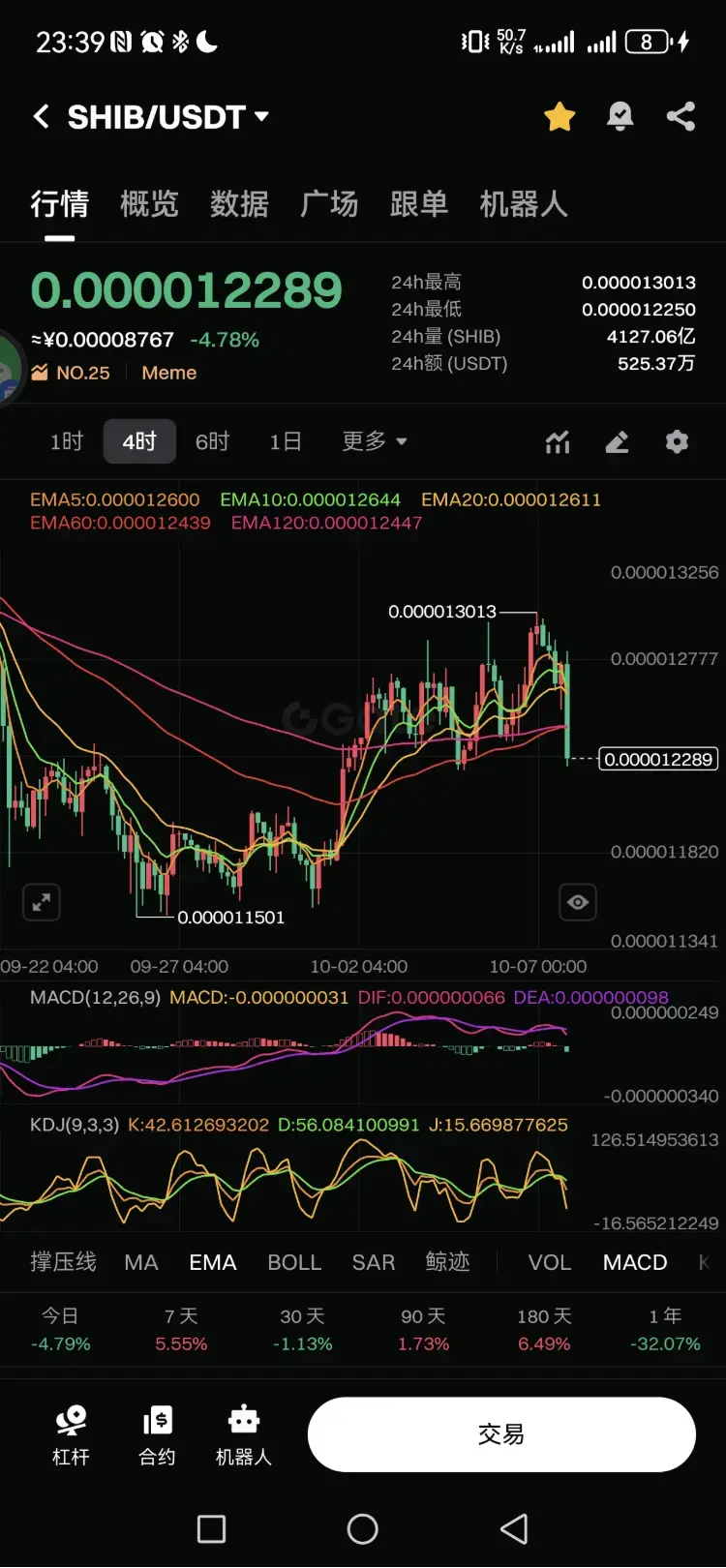This screenshot has height=1568, width=726.
Task: Tap the Android recent apps square
Action: pos(211,1529)
